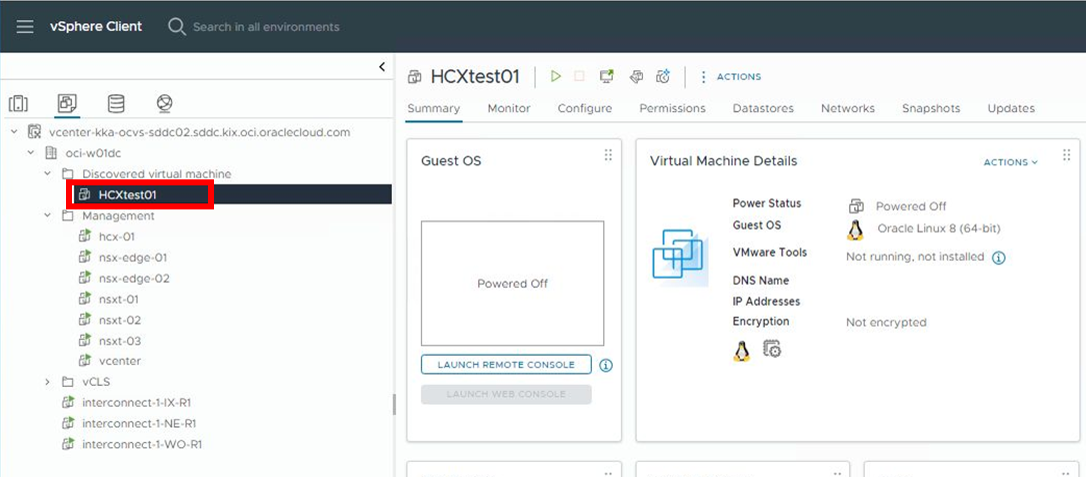Image resolution: width=1086 pixels, height=477 pixels.
Task: Switch to Networking inventory view
Action: point(165,104)
